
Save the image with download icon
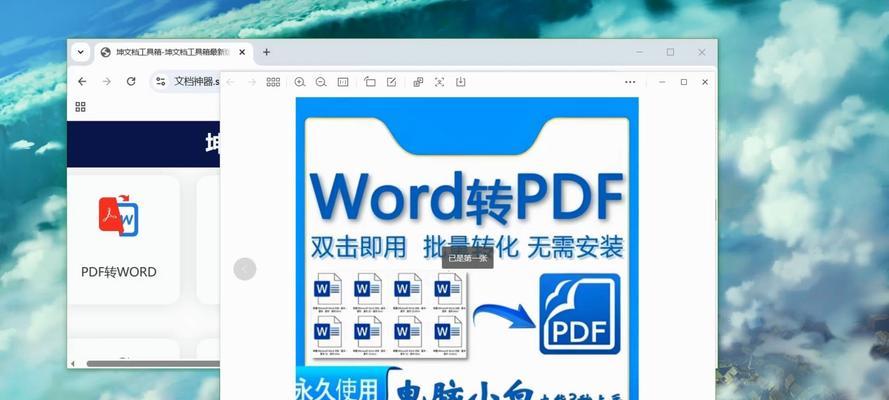460,82
